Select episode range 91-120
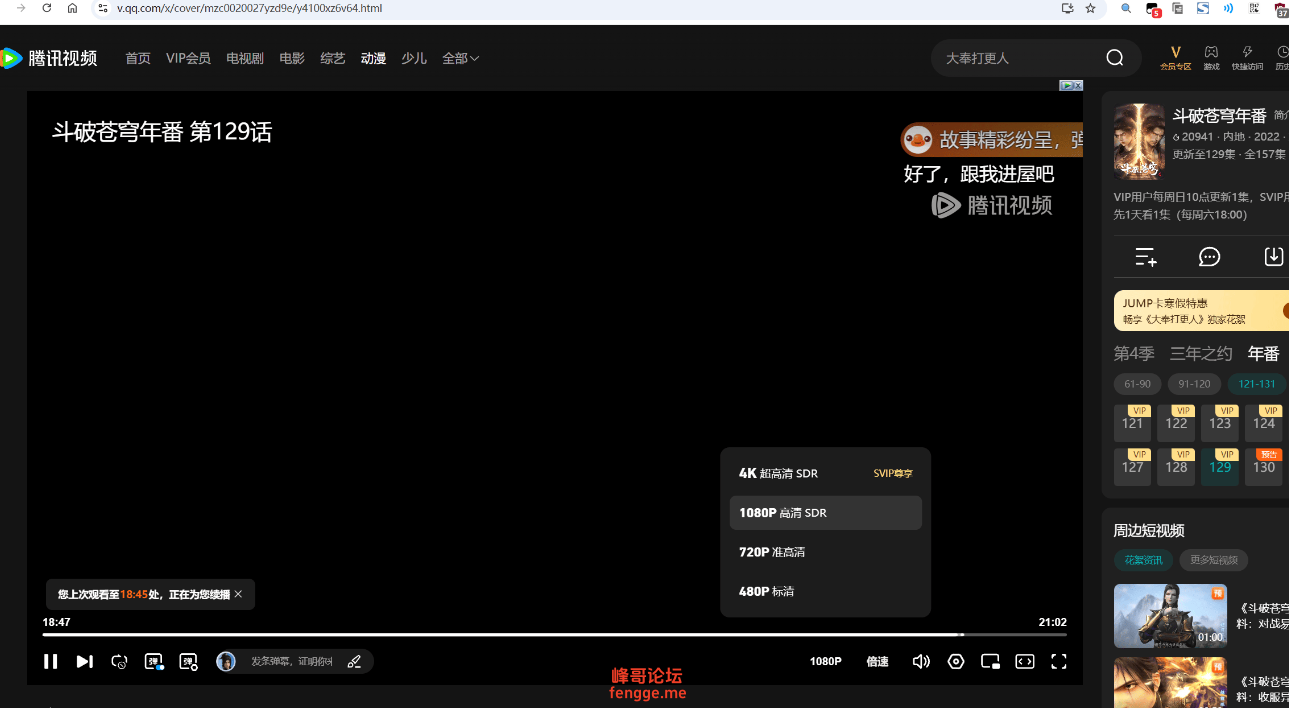This screenshot has width=1289, height=708. pyautogui.click(x=1194, y=384)
